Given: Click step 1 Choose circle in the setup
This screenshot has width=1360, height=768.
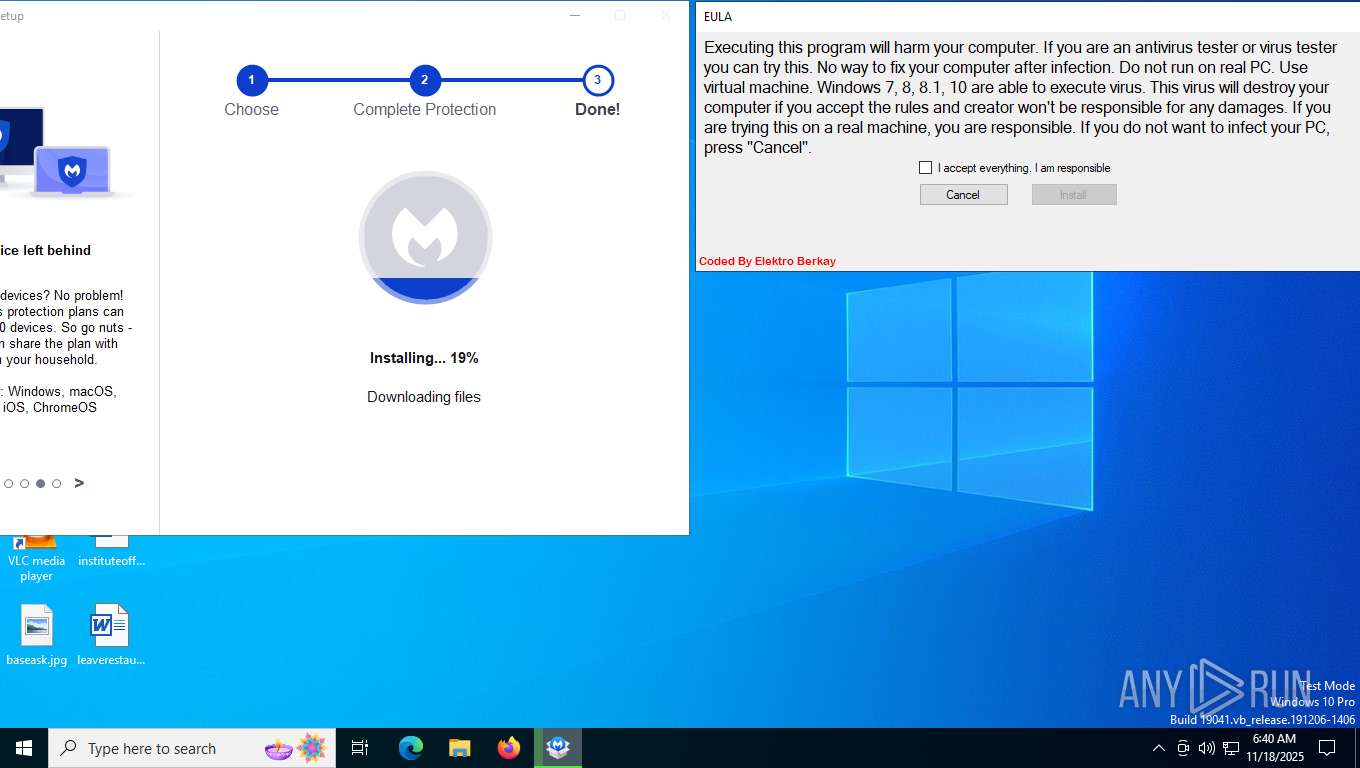Looking at the screenshot, I should (x=251, y=80).
